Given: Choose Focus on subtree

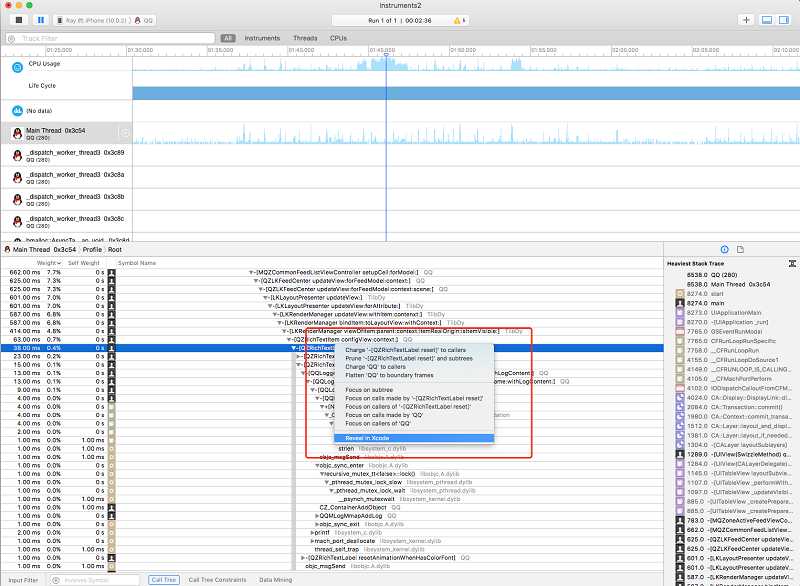Looking at the screenshot, I should [x=414, y=390].
